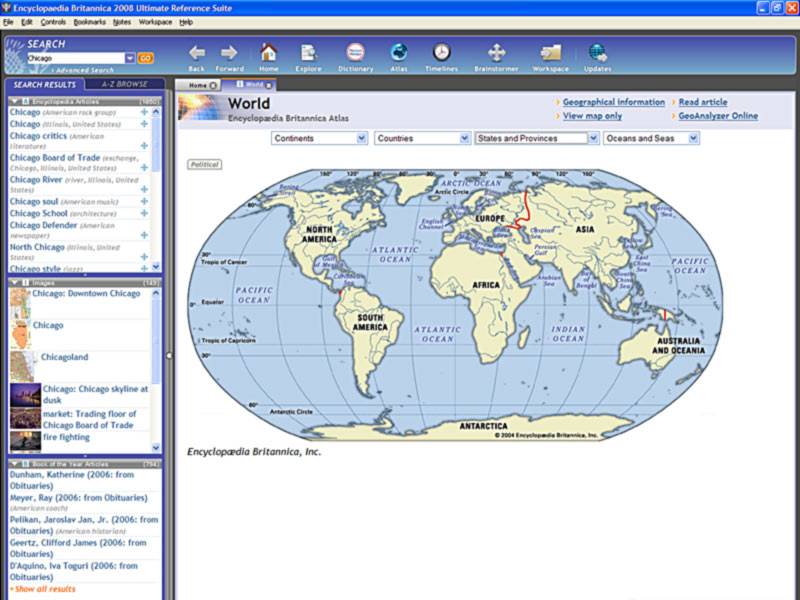Open the Oceans and Seas dropdown
The image size is (800, 600).
[x=651, y=138]
